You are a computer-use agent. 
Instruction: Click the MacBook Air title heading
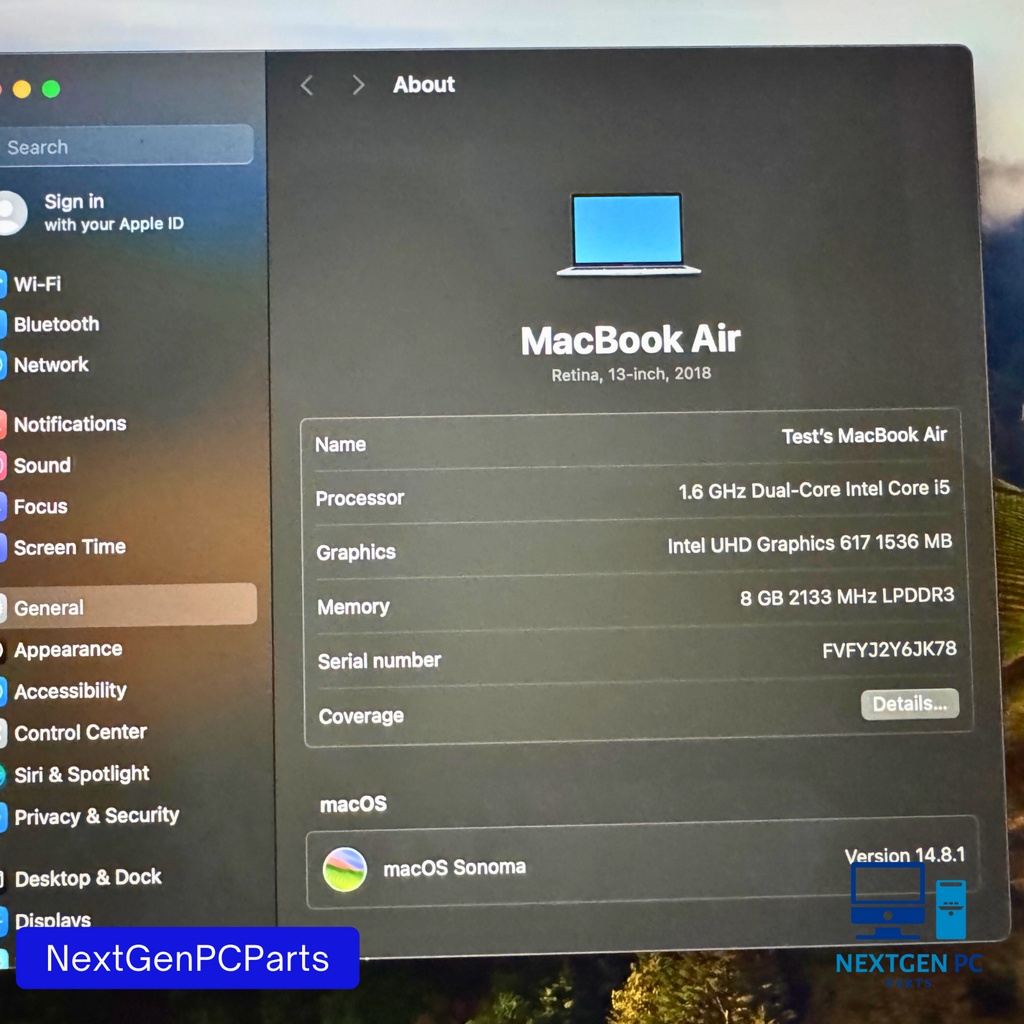pyautogui.click(x=630, y=340)
